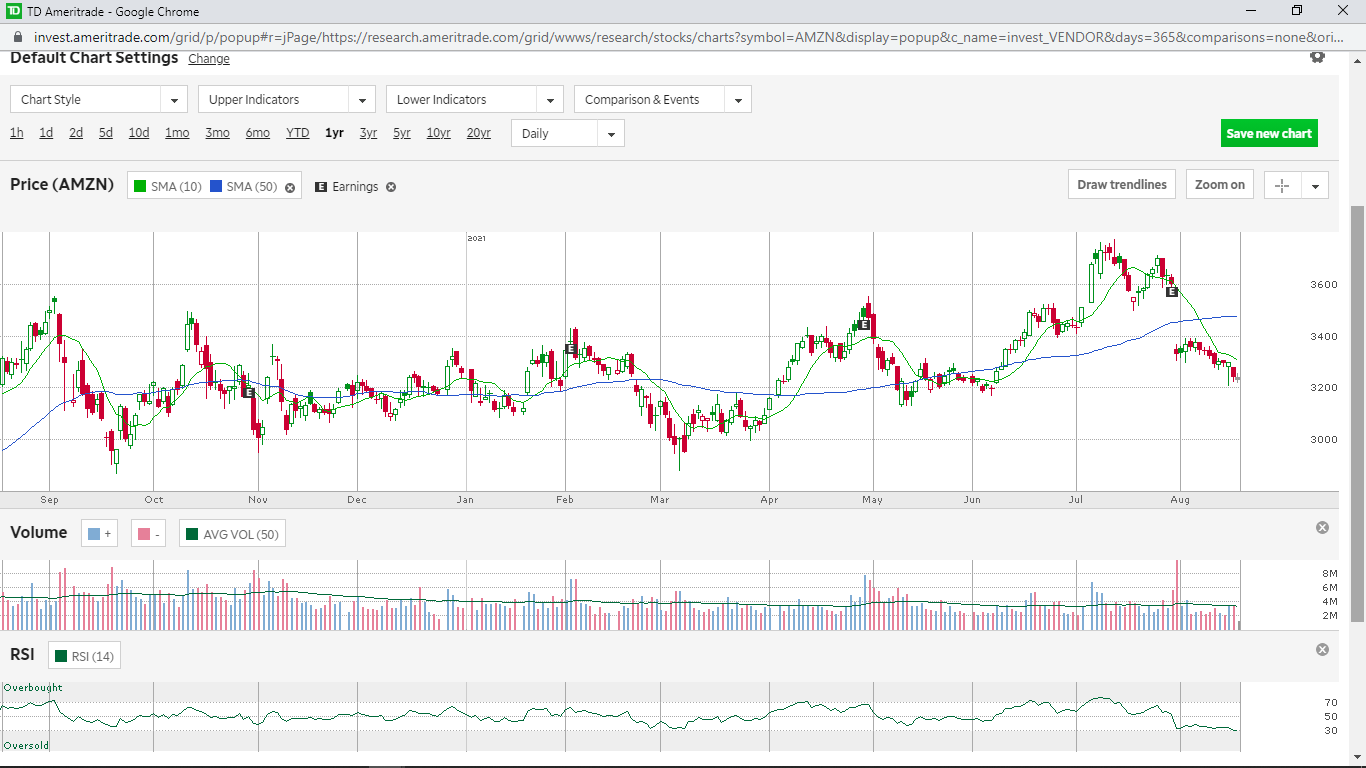Click the blue SMA (50) color swatch

click(x=216, y=187)
